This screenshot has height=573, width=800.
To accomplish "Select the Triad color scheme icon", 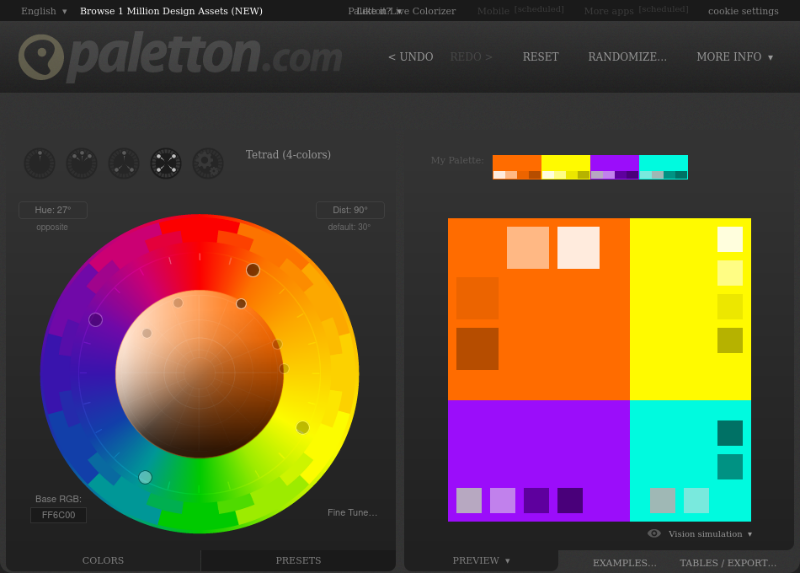I will coord(124,163).
